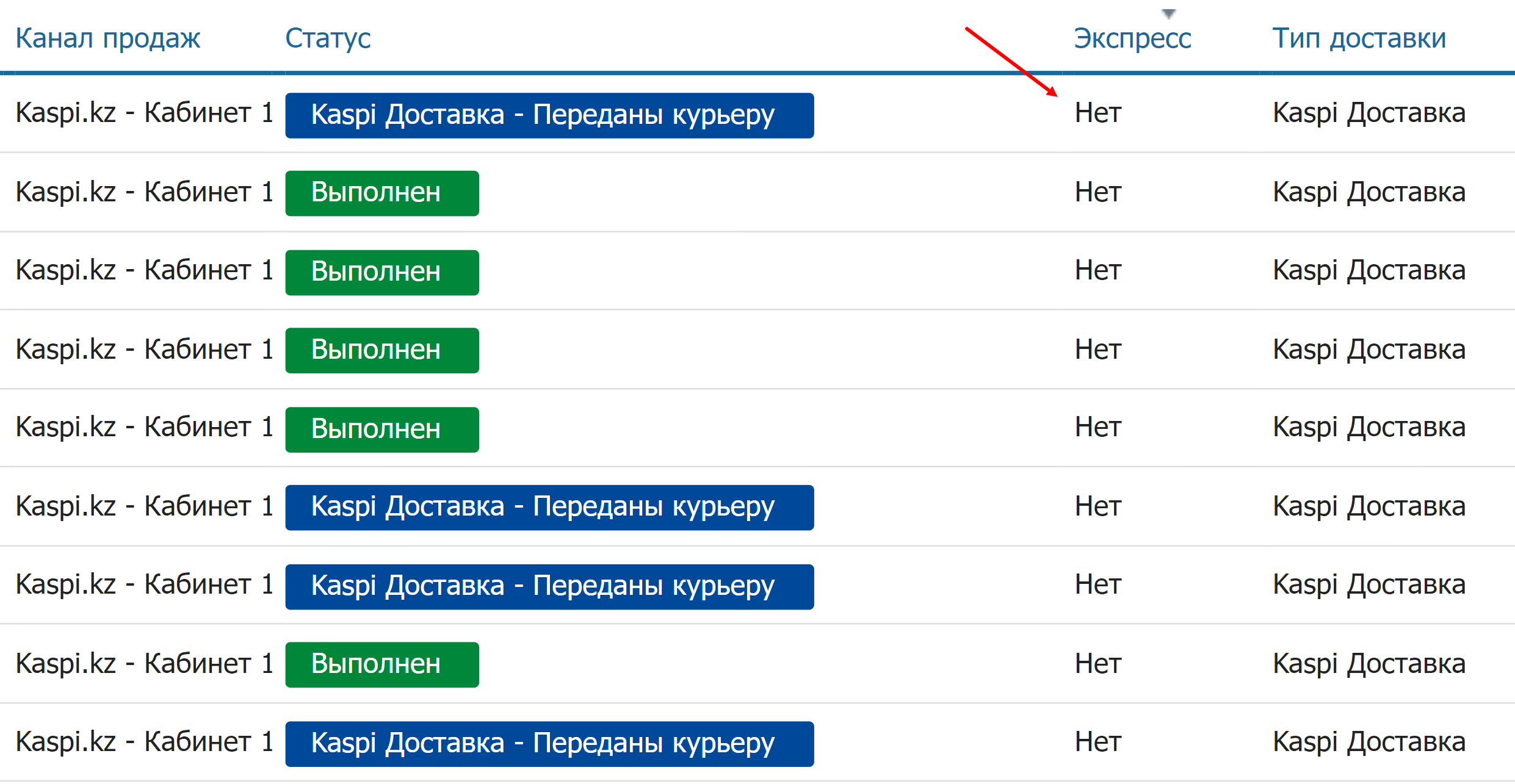Click seventh row's Переданы курьеру status badge

coord(549,586)
